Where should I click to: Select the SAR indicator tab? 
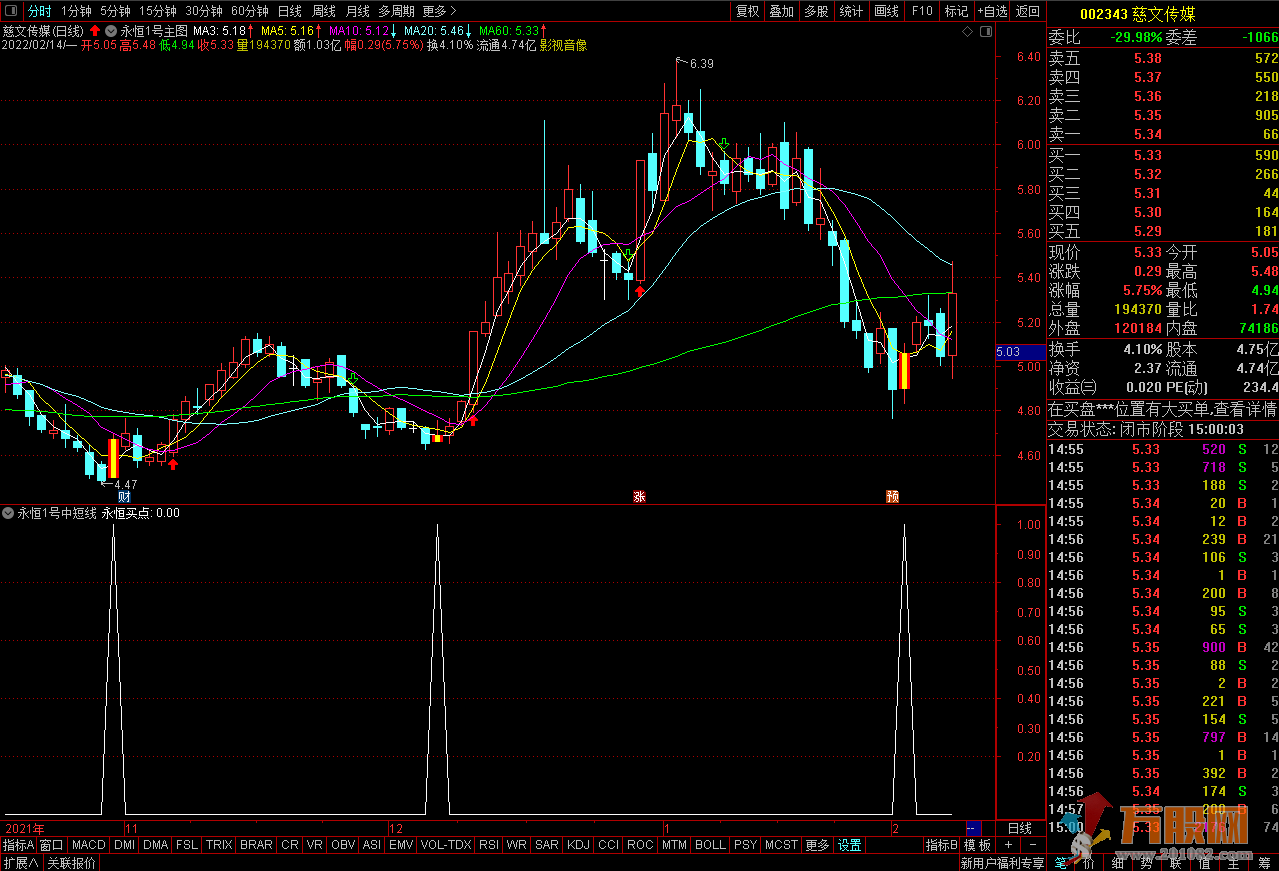pos(547,845)
